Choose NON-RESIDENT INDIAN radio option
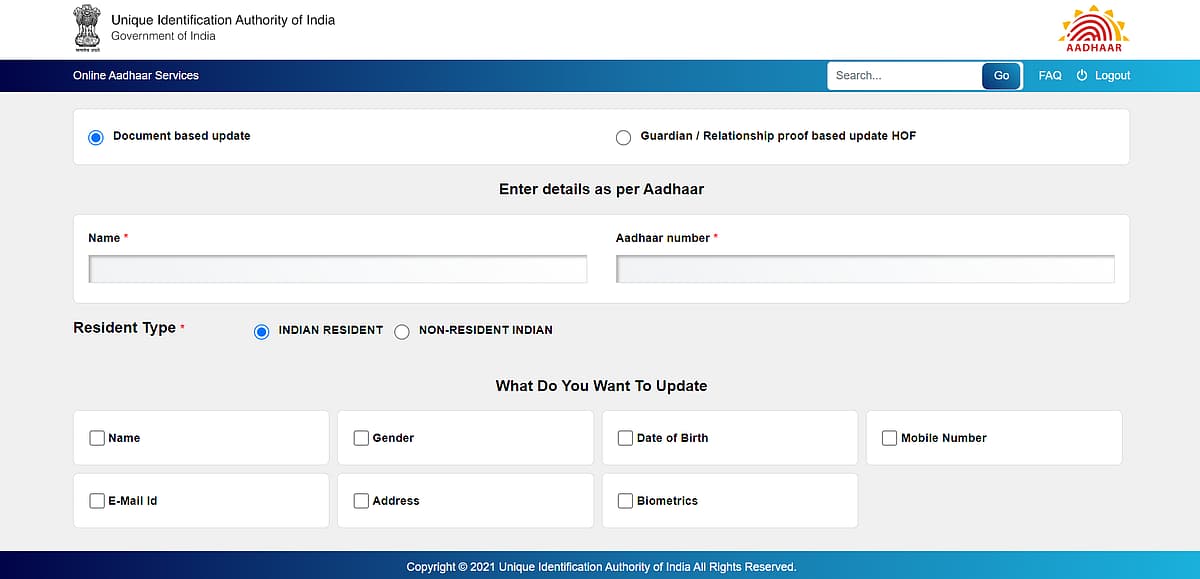Viewport: 1200px width, 579px height. tap(402, 331)
